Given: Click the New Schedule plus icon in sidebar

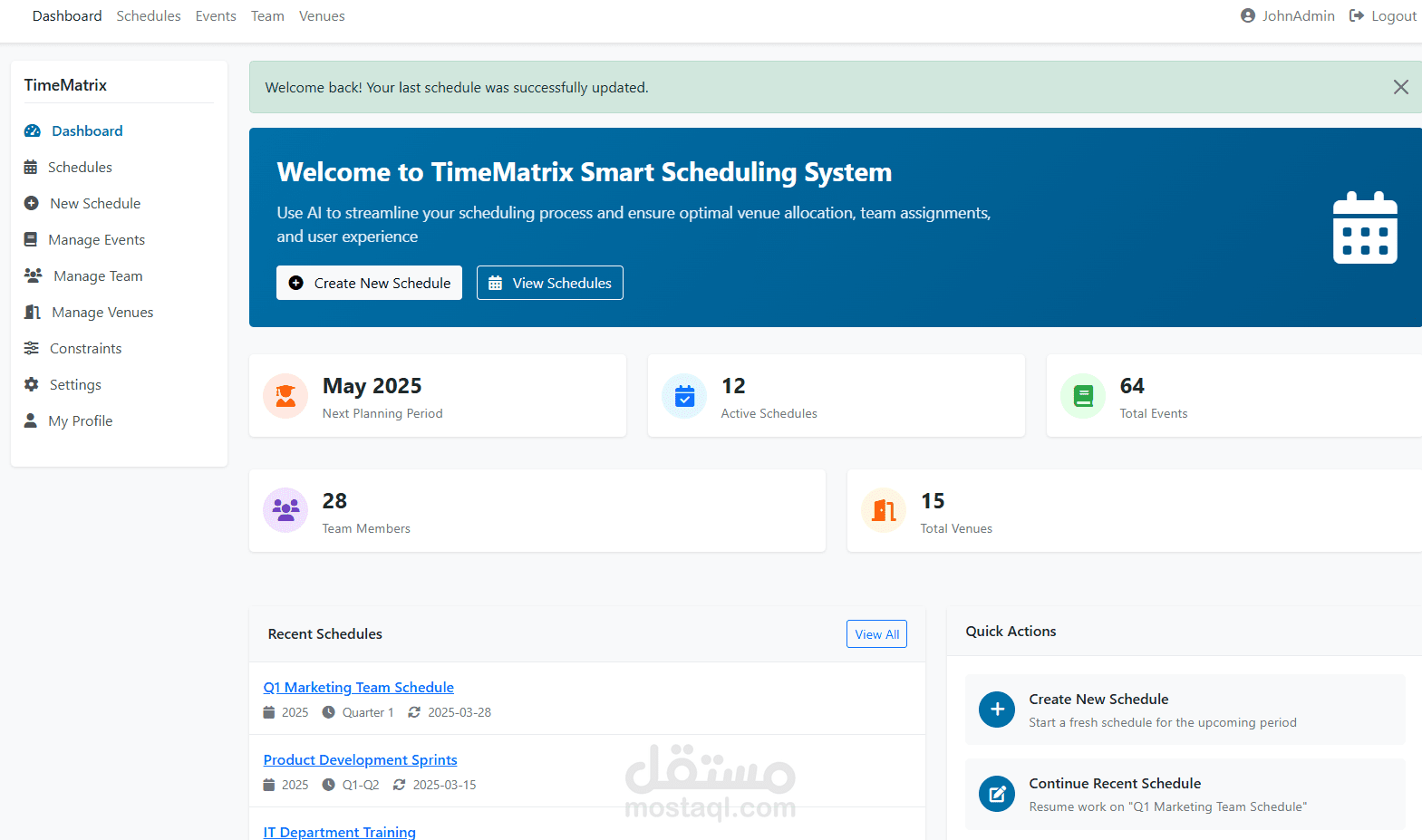Looking at the screenshot, I should point(32,203).
